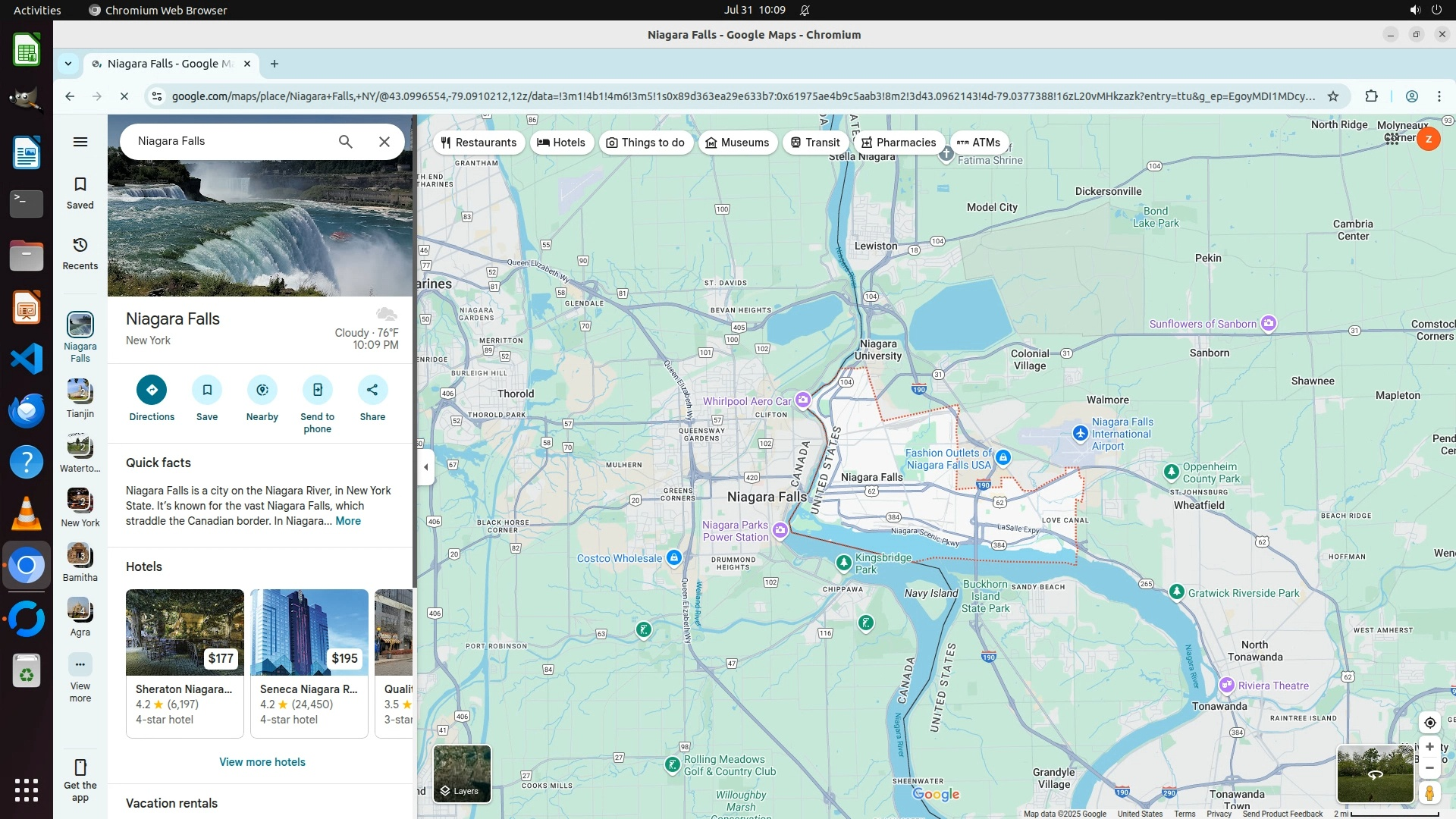1456x819 pixels.
Task: Bookmark this page with star icon
Action: coord(1333,96)
